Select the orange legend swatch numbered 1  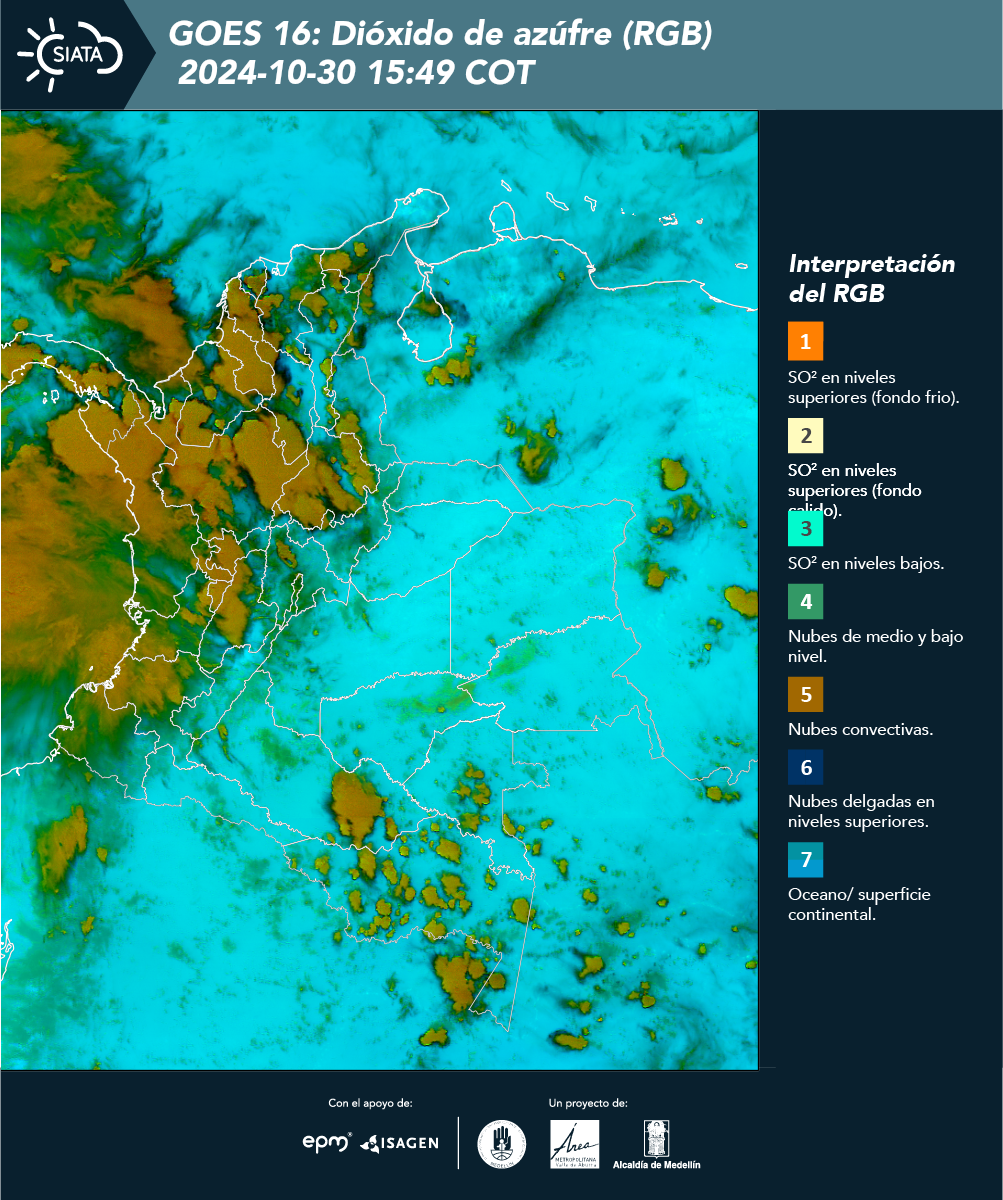805,341
